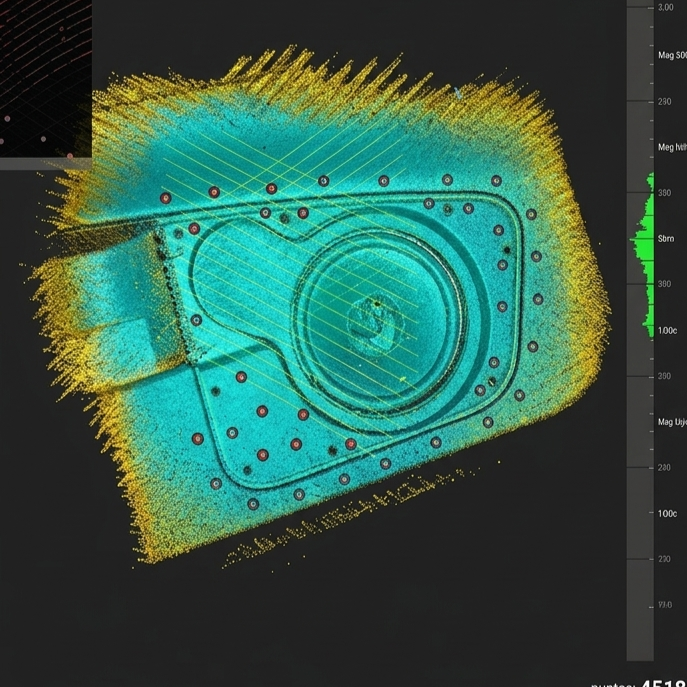Image resolution: width=687 pixels, height=687 pixels.
Task: Open the mini-map preview in the top-left corner
Action: 46,78
